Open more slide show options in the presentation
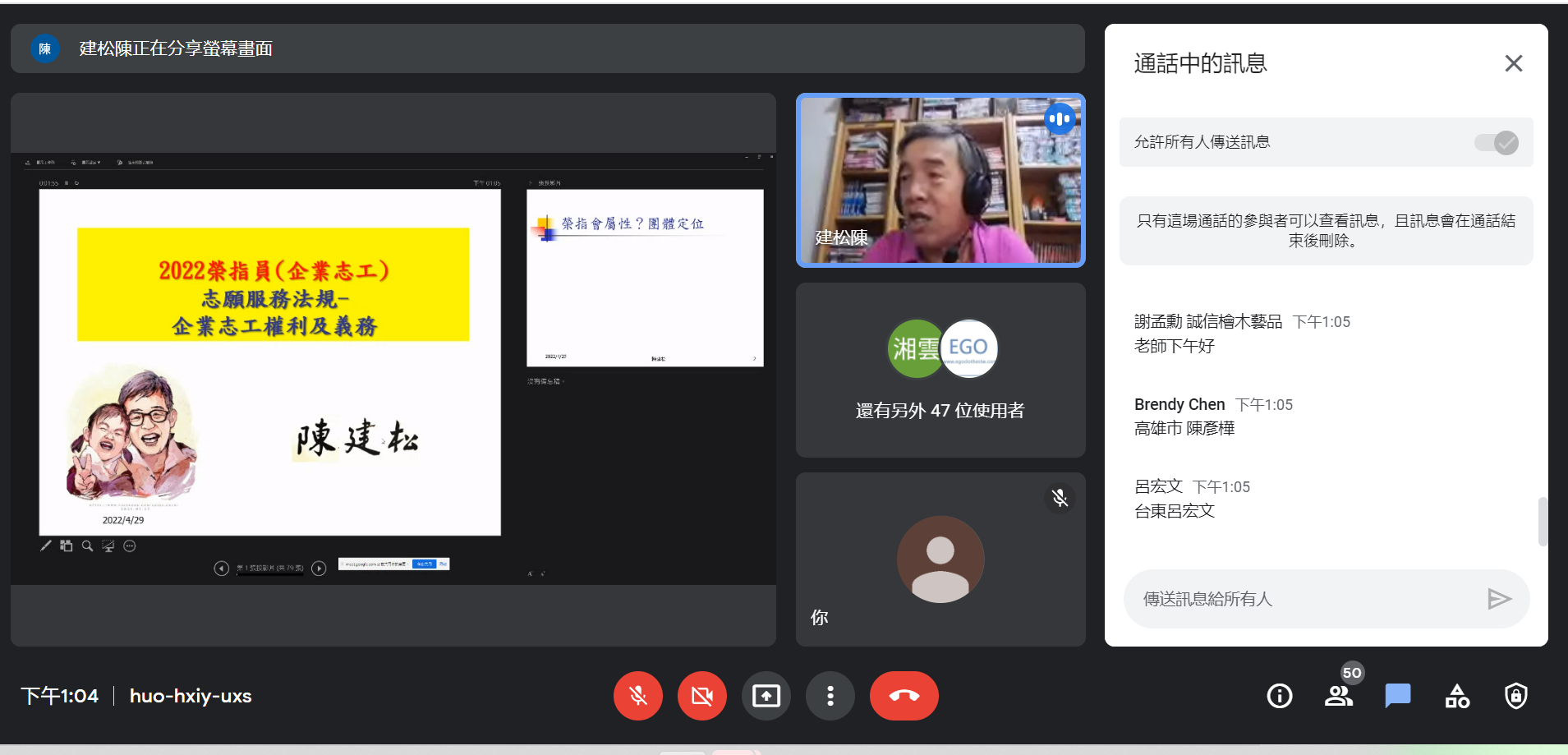The width and height of the screenshot is (1568, 755). point(130,546)
